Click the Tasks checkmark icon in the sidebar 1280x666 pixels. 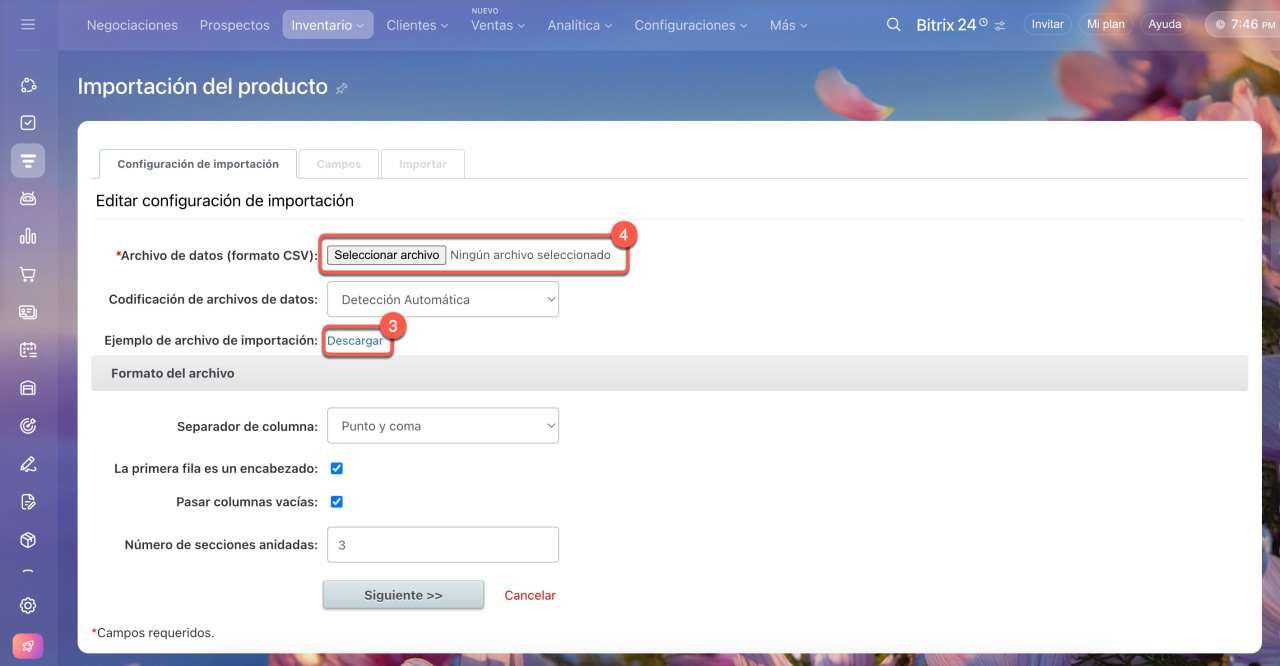(28, 122)
